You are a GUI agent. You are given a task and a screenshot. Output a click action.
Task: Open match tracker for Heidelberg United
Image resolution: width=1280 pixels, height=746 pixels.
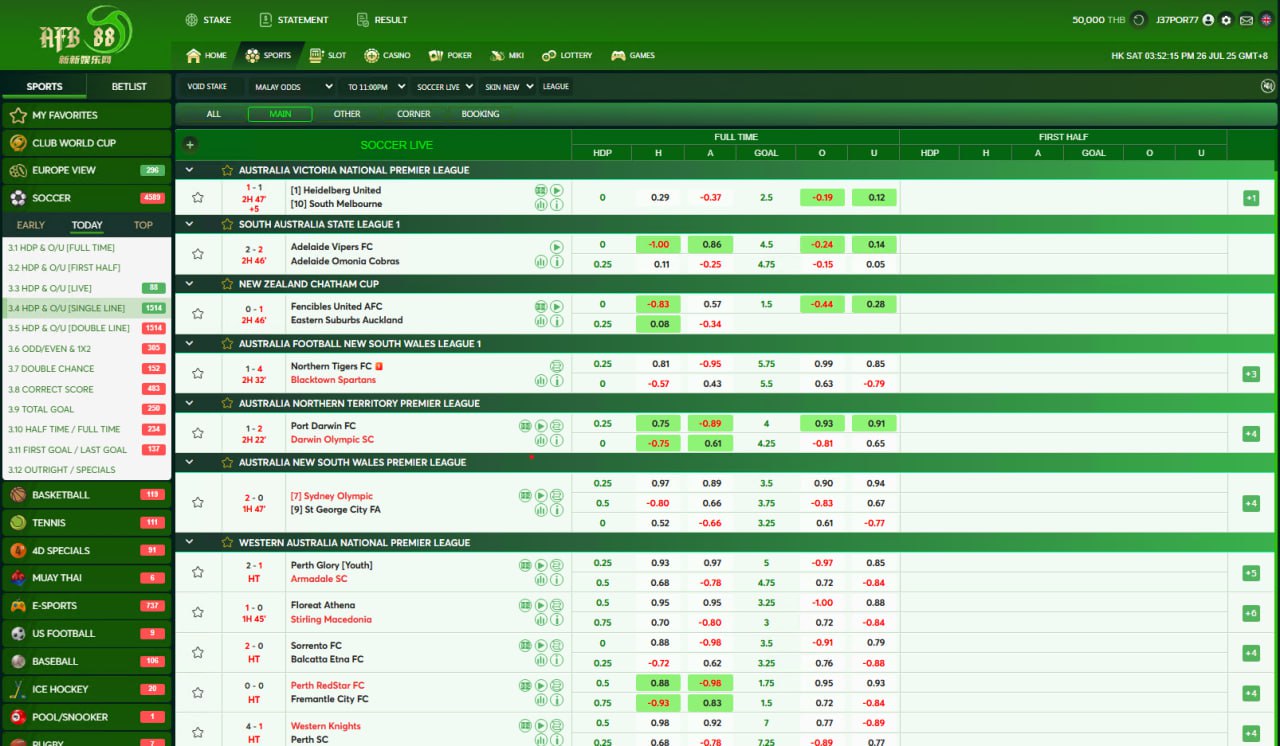540,190
